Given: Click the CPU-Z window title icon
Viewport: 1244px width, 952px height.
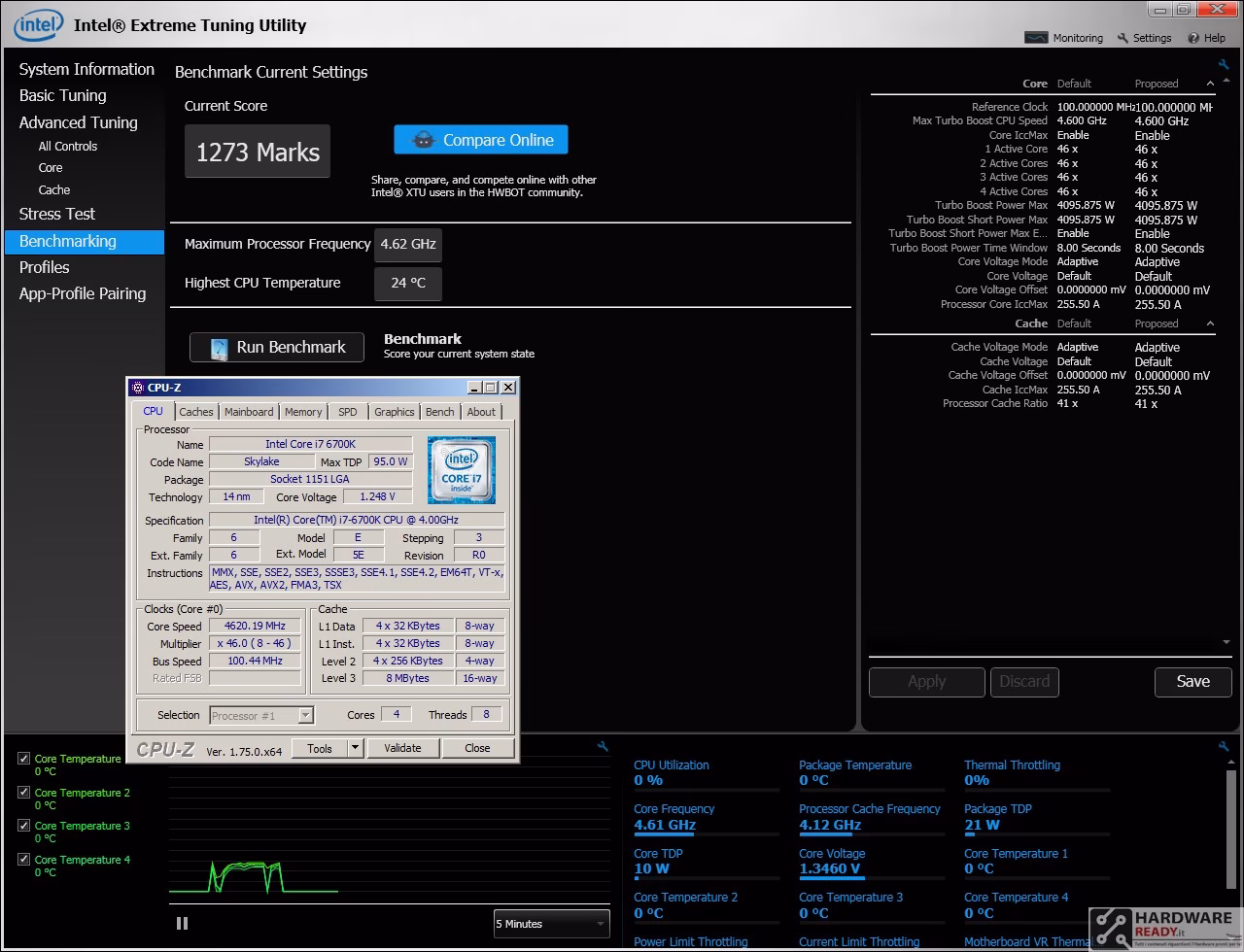Looking at the screenshot, I should [138, 388].
